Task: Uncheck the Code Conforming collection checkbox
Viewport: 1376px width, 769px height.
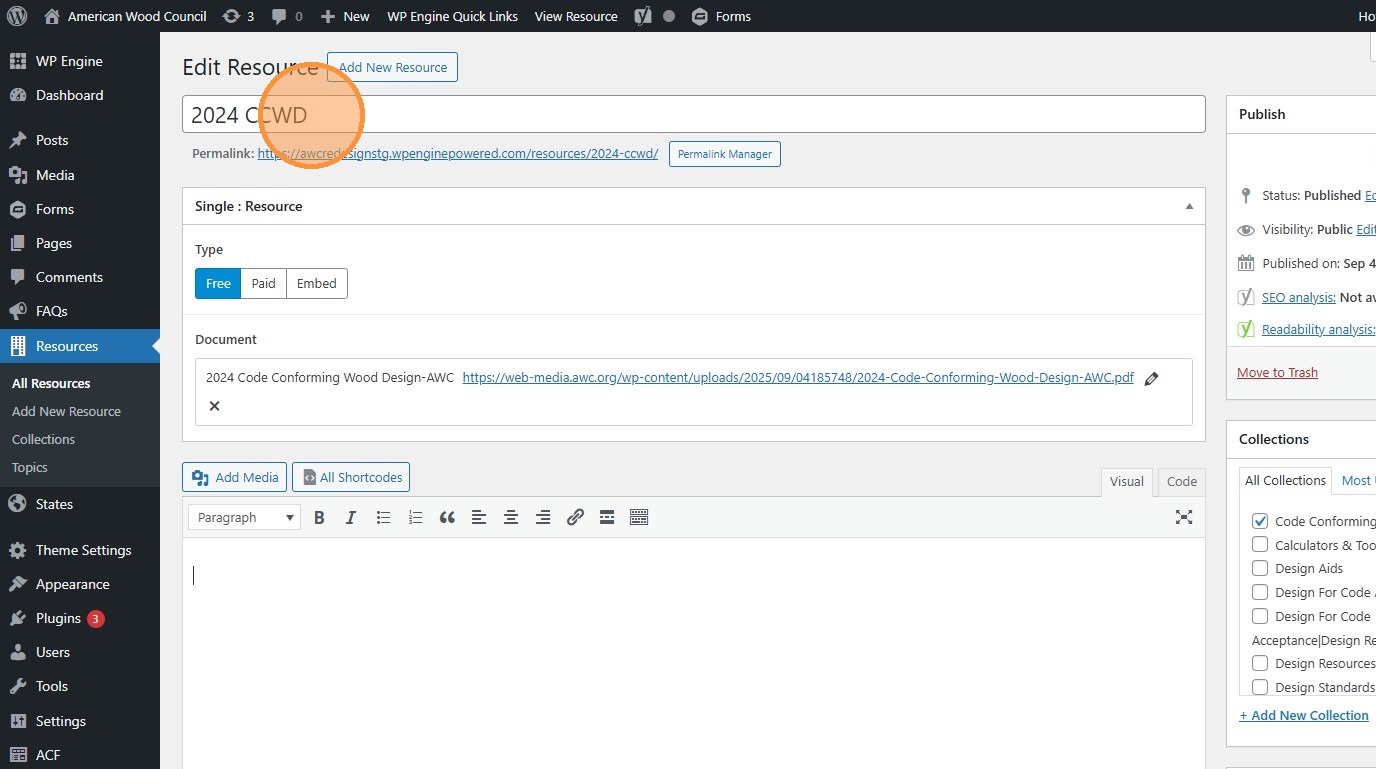Action: (1260, 521)
